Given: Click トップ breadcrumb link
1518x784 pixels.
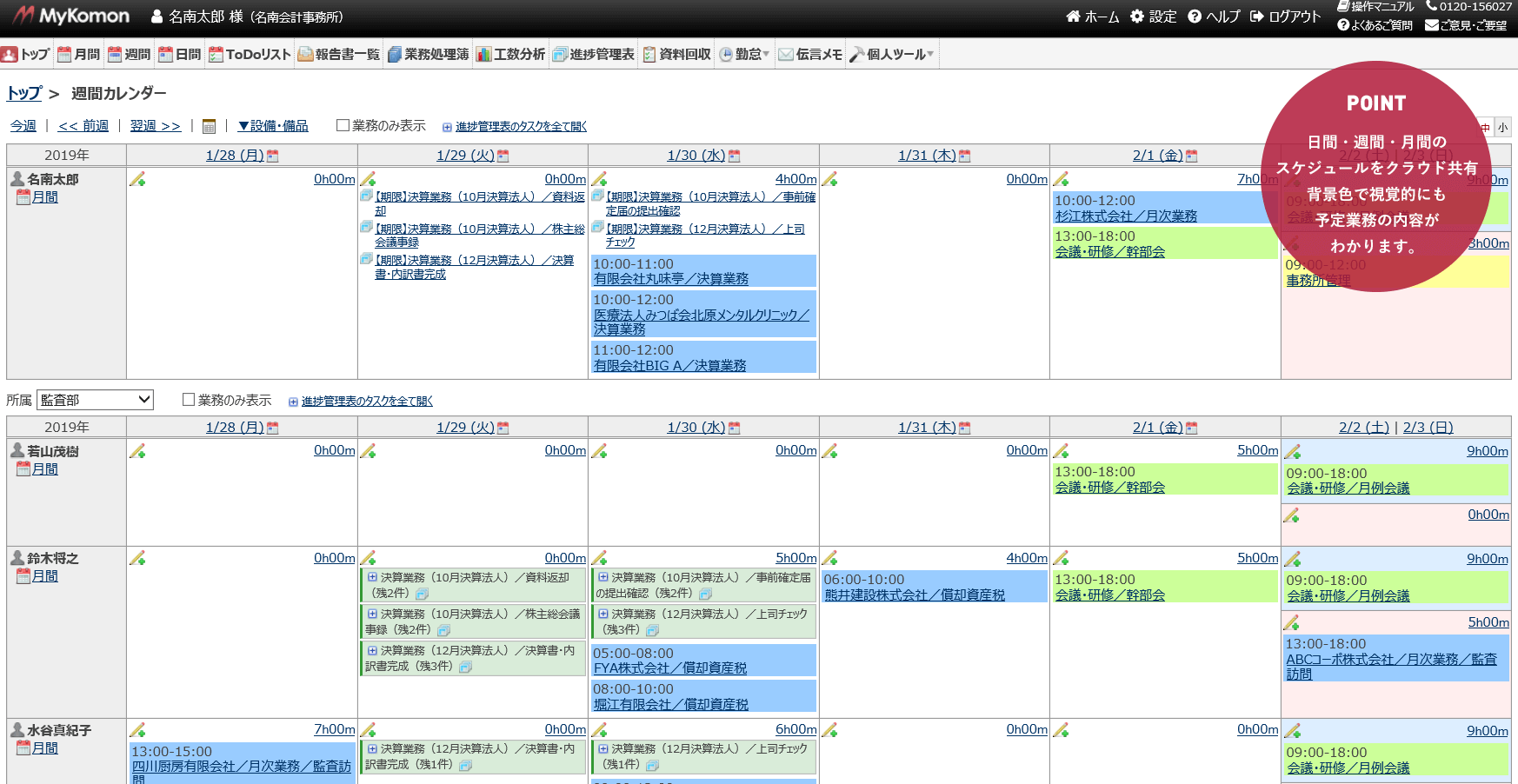Looking at the screenshot, I should click(x=24, y=93).
